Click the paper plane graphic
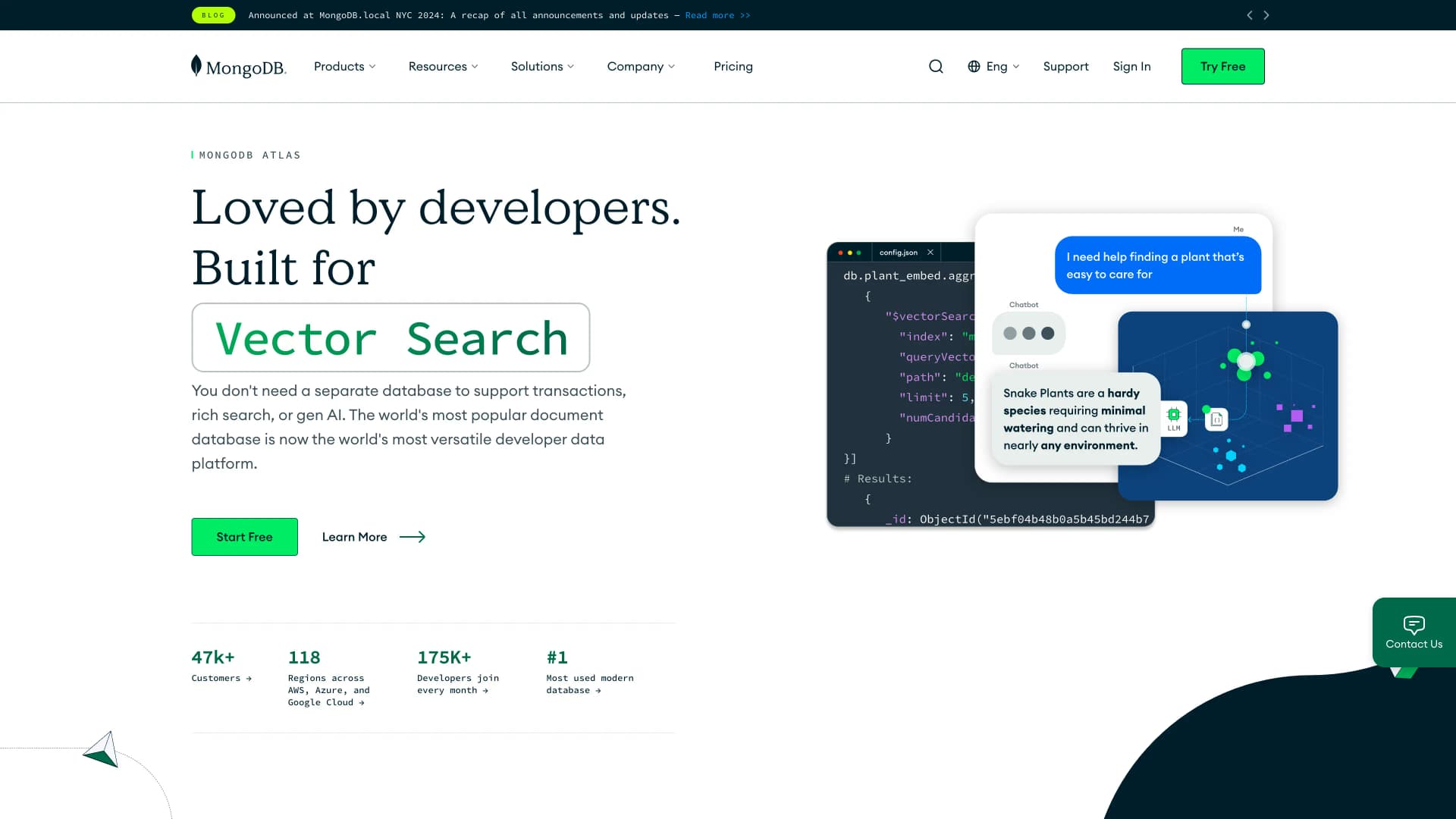 pos(102,749)
